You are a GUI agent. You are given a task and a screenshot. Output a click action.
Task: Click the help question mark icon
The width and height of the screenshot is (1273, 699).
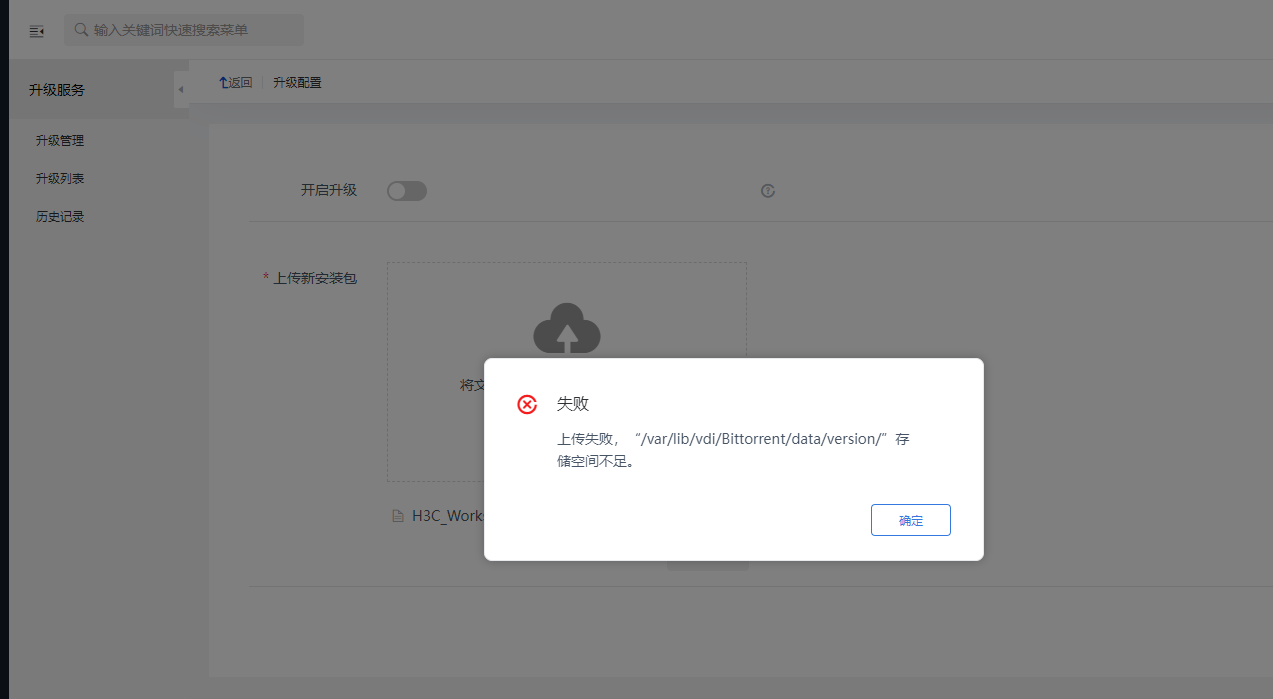point(768,191)
